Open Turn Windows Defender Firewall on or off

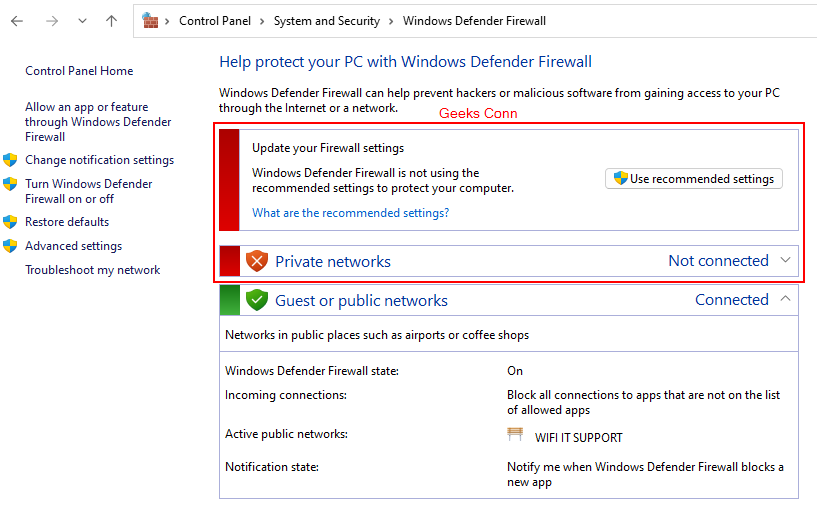point(88,191)
